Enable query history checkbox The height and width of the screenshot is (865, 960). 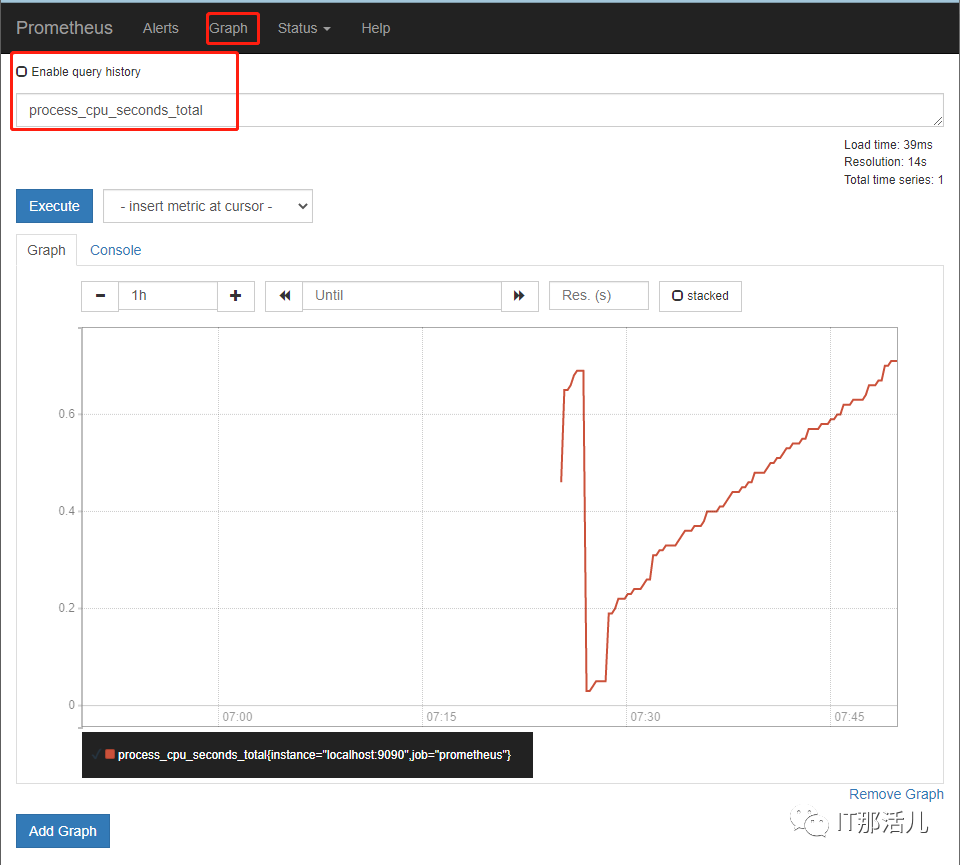point(22,72)
